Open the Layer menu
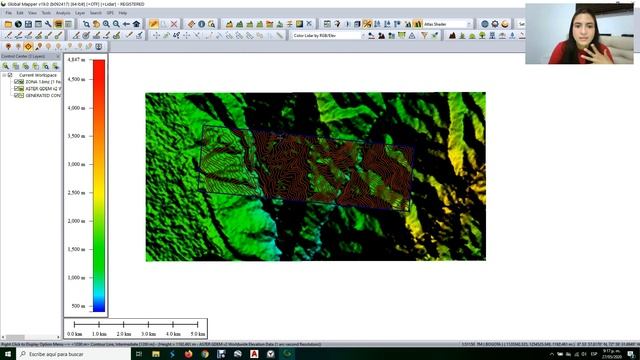 [x=80, y=13]
